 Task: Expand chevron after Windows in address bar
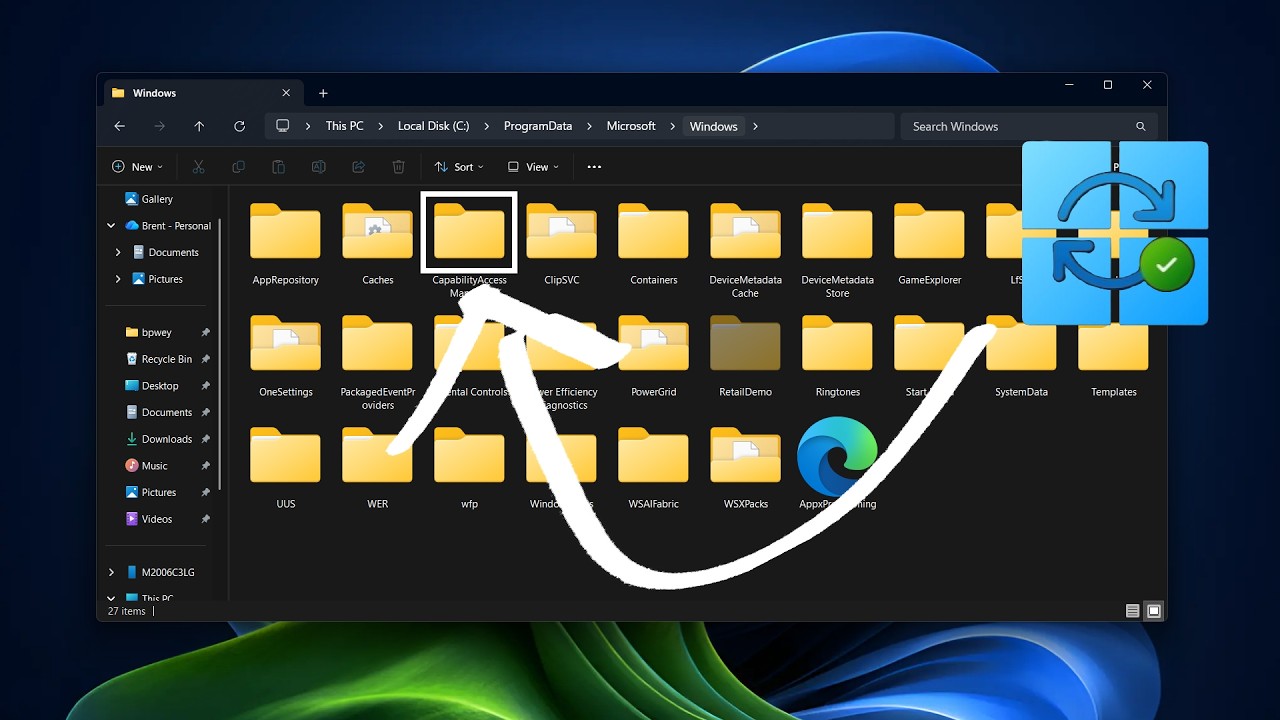coord(755,126)
